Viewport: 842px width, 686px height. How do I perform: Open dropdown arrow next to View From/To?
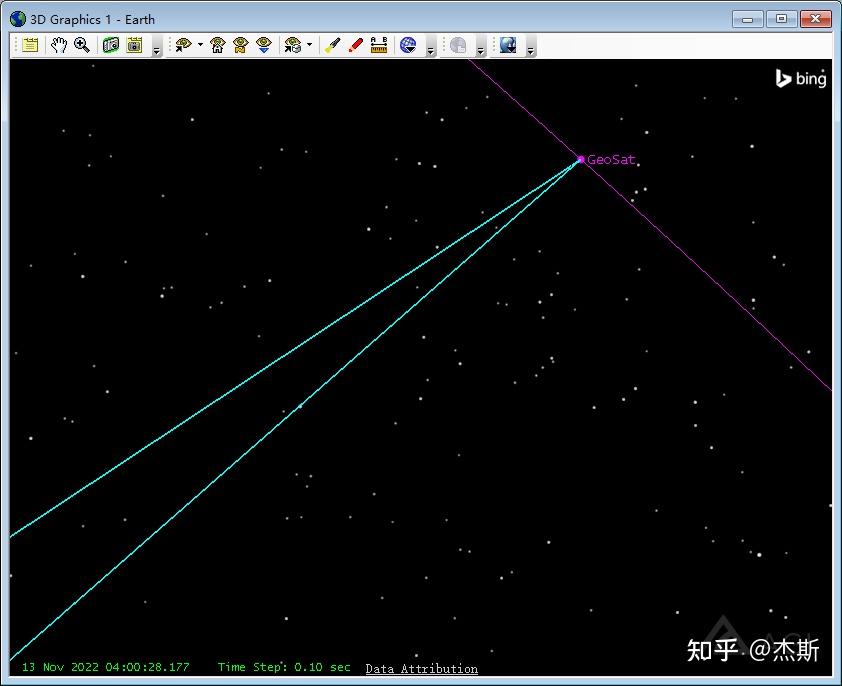200,45
